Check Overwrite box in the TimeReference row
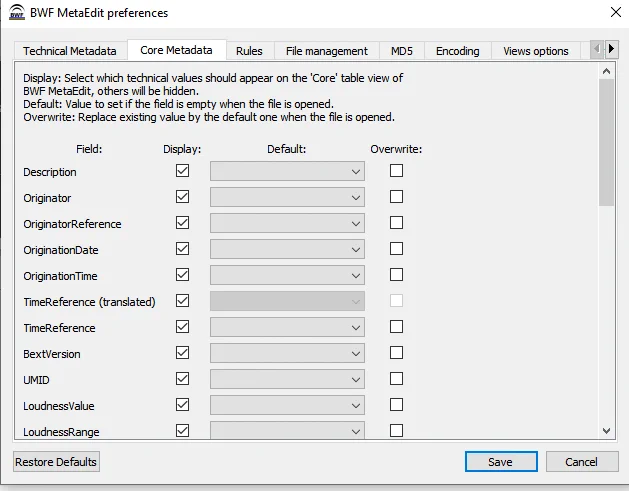The image size is (629, 491). 396,327
